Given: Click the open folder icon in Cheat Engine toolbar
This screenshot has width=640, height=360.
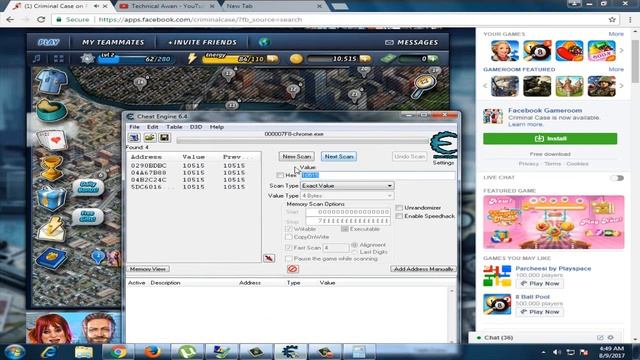Looking at the screenshot, I should pos(149,138).
